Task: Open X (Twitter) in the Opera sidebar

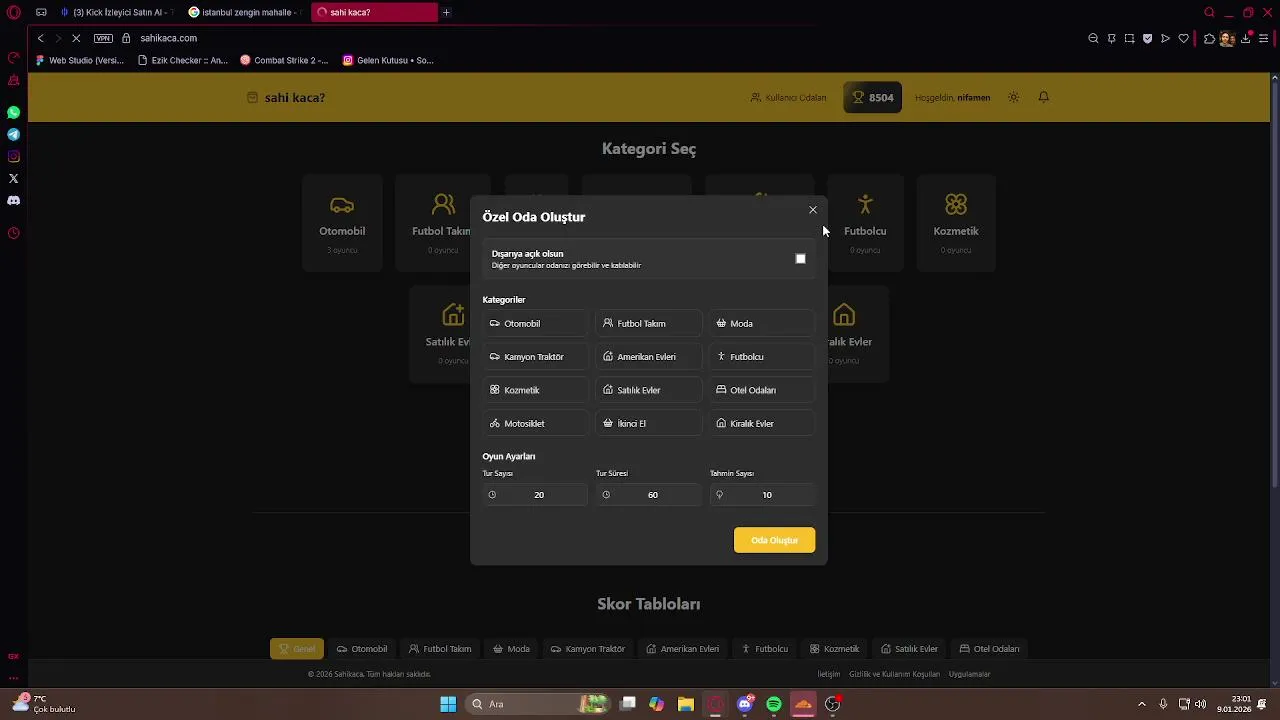Action: pyautogui.click(x=13, y=178)
